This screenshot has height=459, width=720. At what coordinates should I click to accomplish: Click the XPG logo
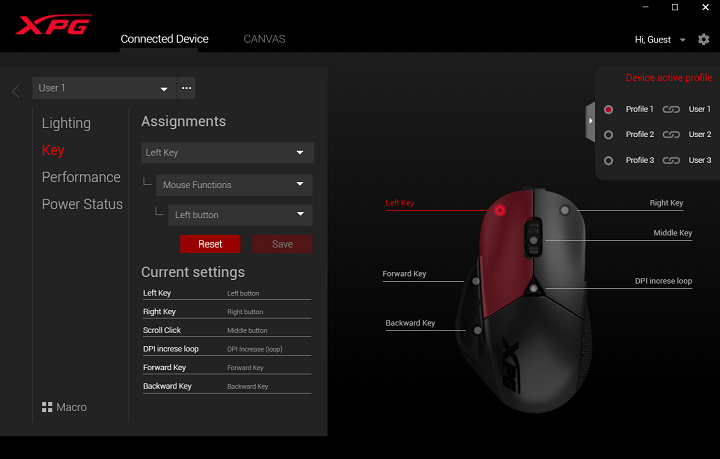(54, 25)
